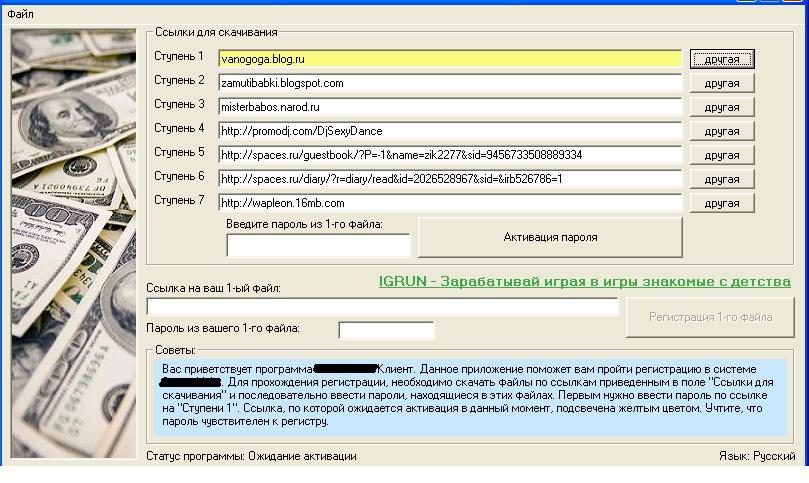Click другая button for Ступень 2
The width and height of the screenshot is (809, 483).
pyautogui.click(x=721, y=84)
